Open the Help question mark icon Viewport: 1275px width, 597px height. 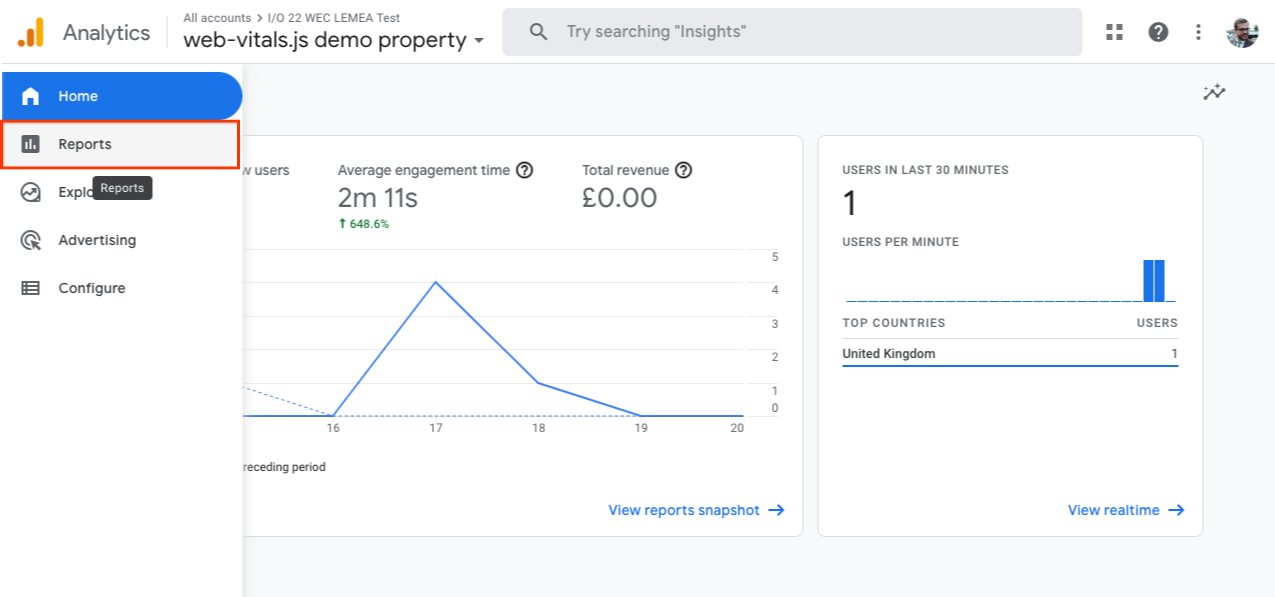1158,32
